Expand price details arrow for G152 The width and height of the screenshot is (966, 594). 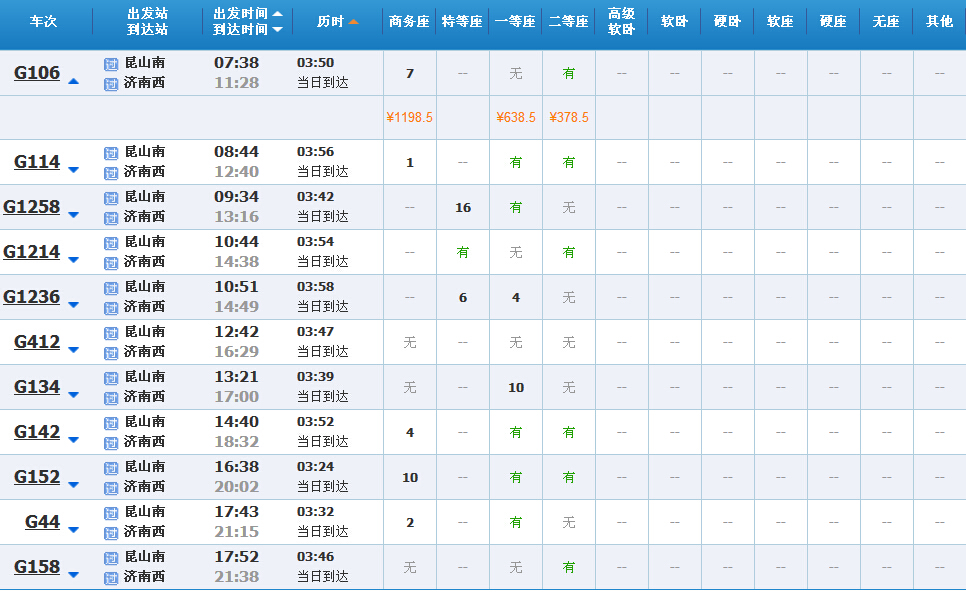pyautogui.click(x=73, y=485)
